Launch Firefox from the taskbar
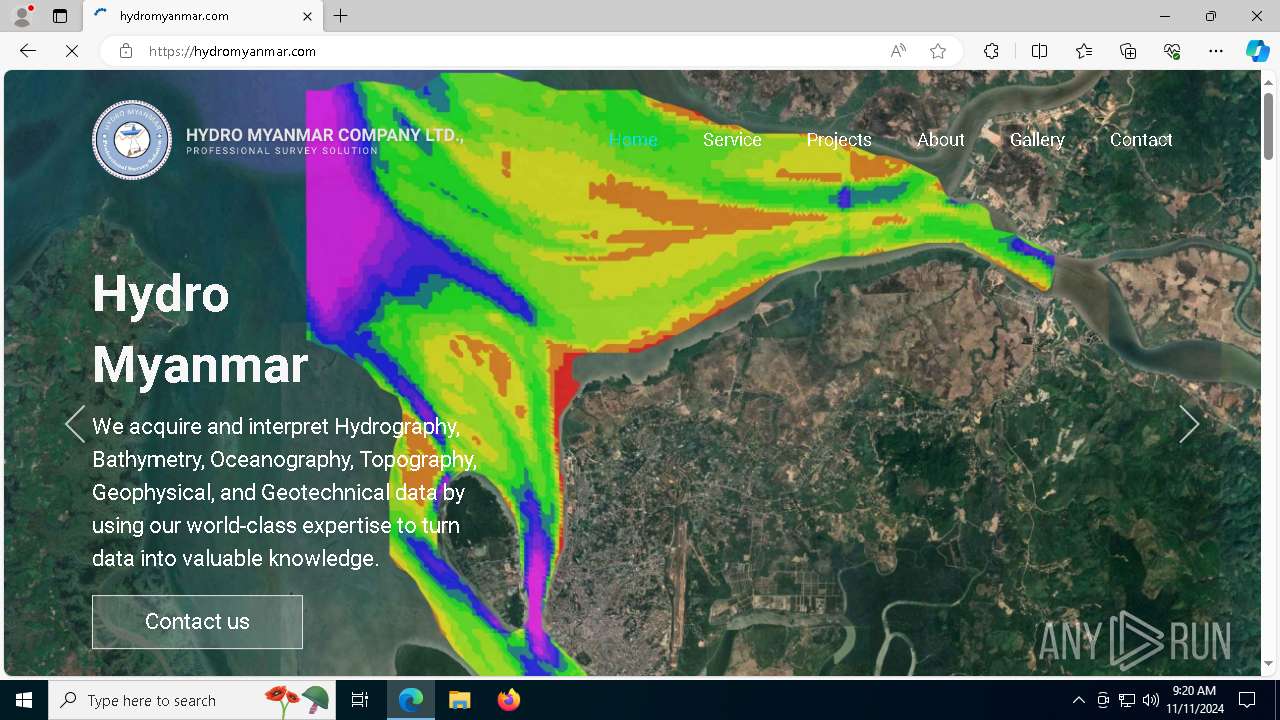This screenshot has height=720, width=1280. pyautogui.click(x=508, y=700)
